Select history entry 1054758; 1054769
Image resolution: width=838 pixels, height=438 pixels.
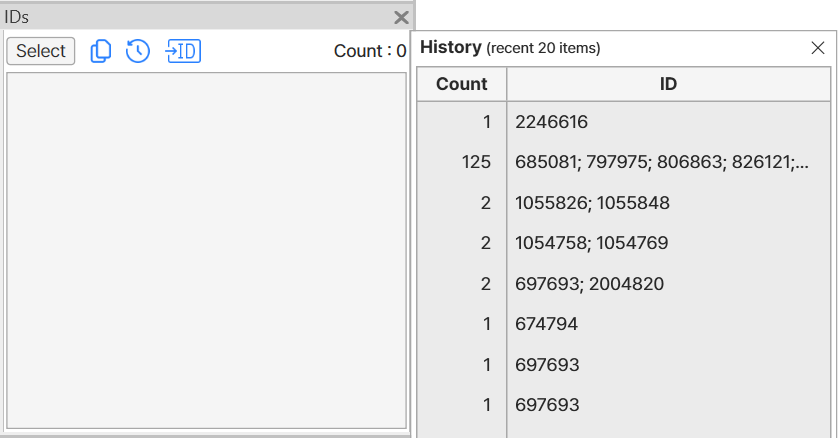click(592, 243)
